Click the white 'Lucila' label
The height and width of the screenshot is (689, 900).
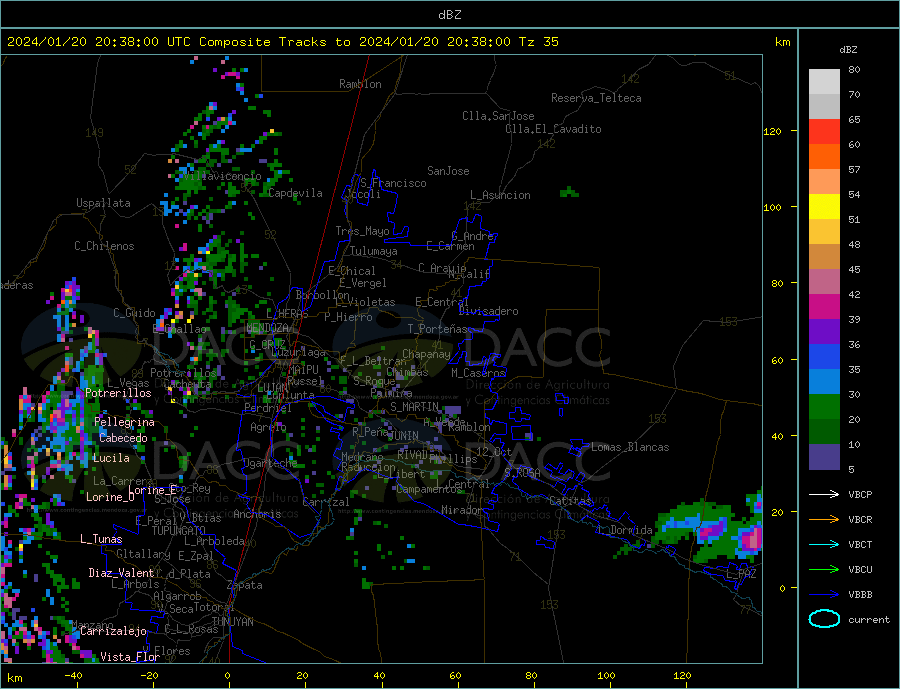(111, 458)
